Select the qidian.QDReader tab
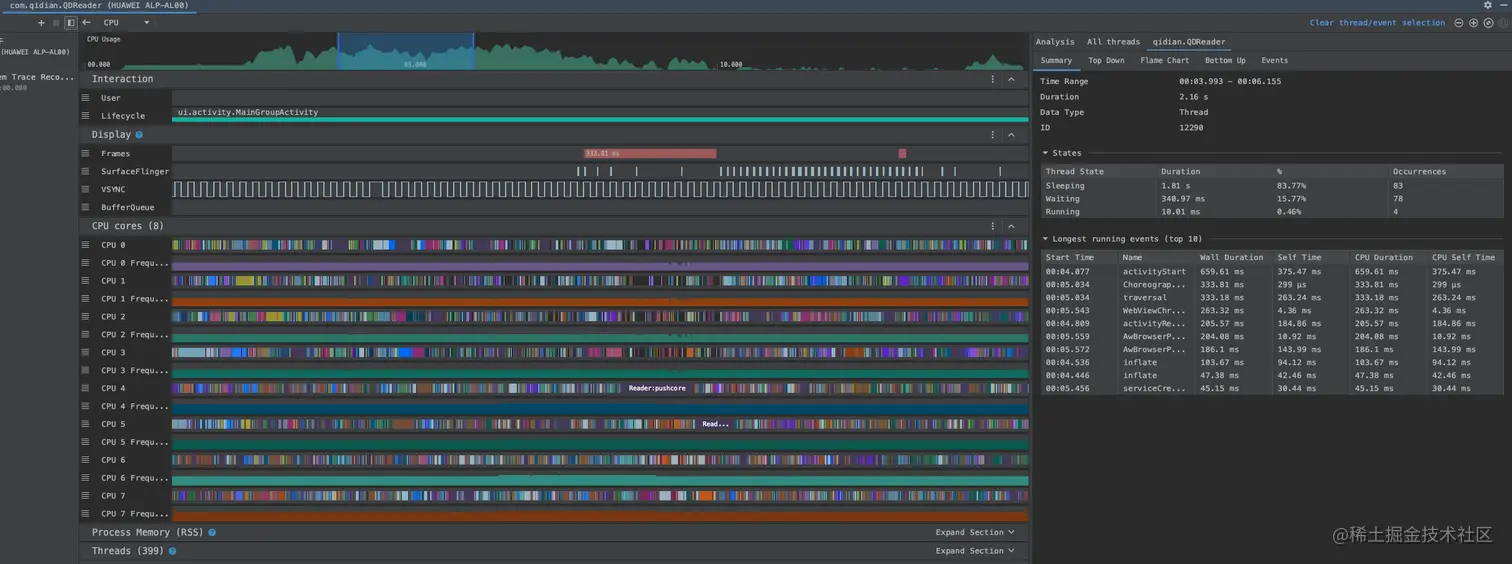Viewport: 1512px width, 564px height. (1189, 42)
